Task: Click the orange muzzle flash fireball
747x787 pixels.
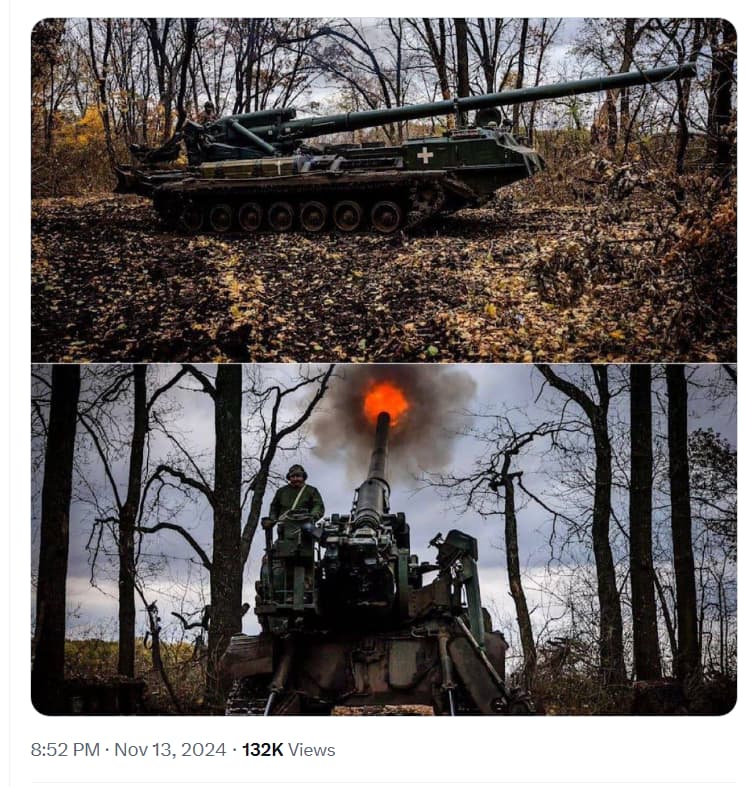Action: click(385, 402)
